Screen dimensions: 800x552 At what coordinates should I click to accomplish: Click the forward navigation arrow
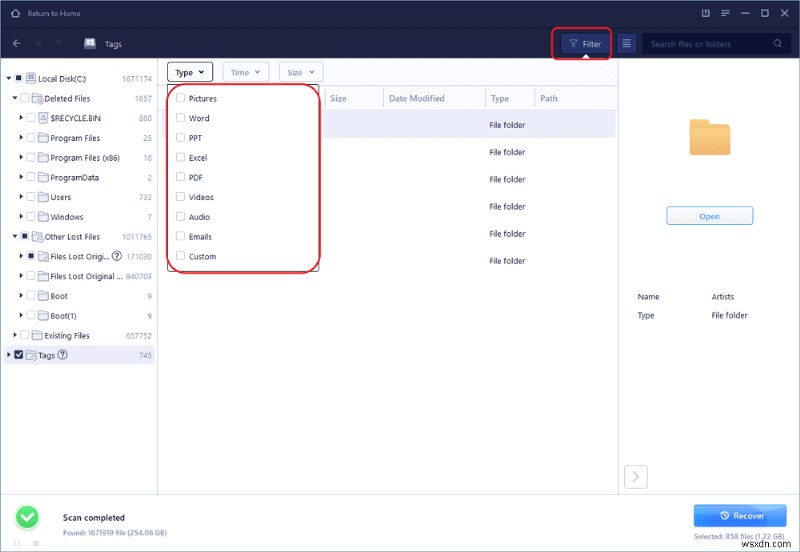coord(38,43)
